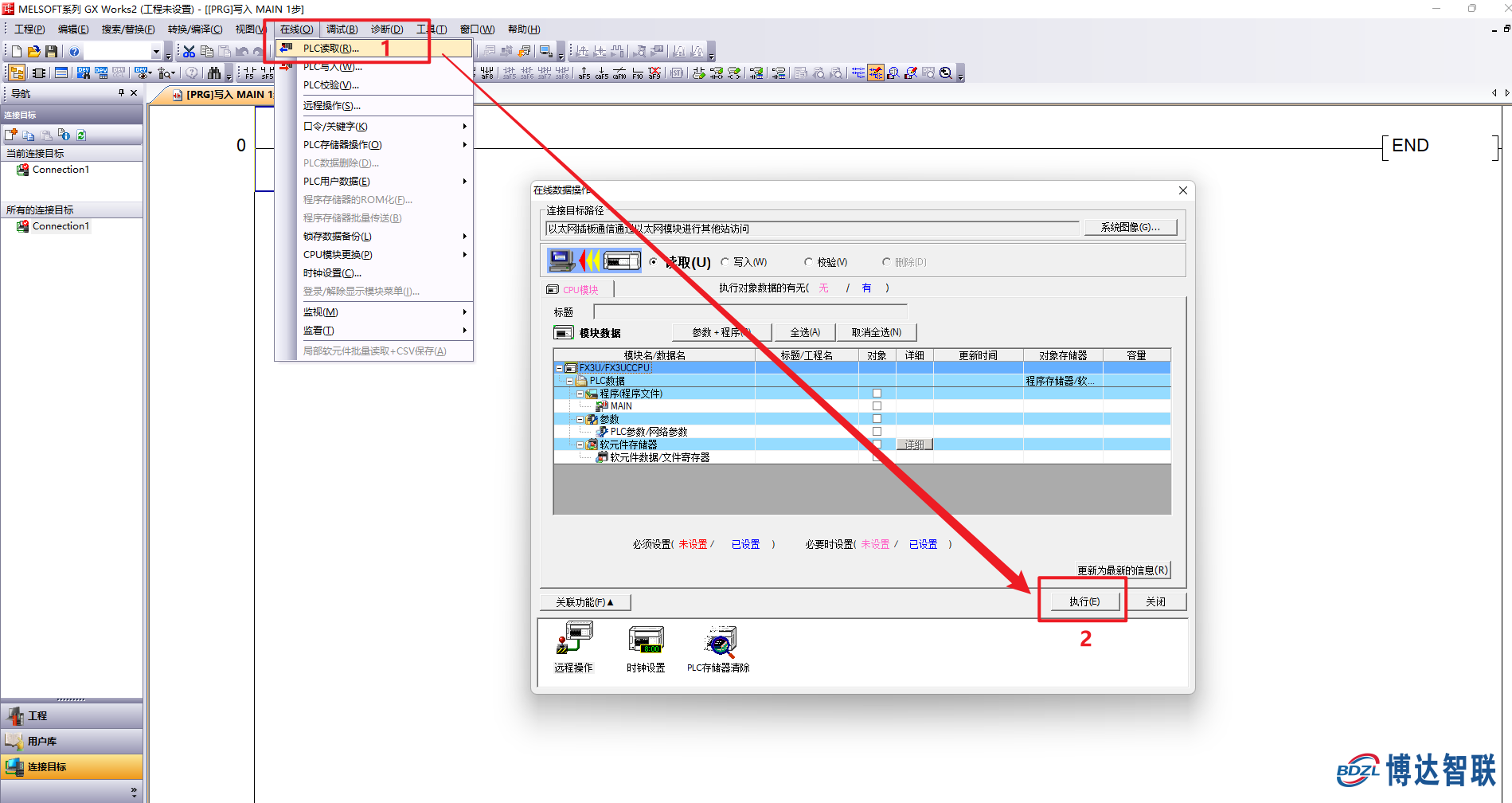Viewport: 1512px width, 803px height.
Task: Click the 全选(A) select all button
Action: [805, 332]
